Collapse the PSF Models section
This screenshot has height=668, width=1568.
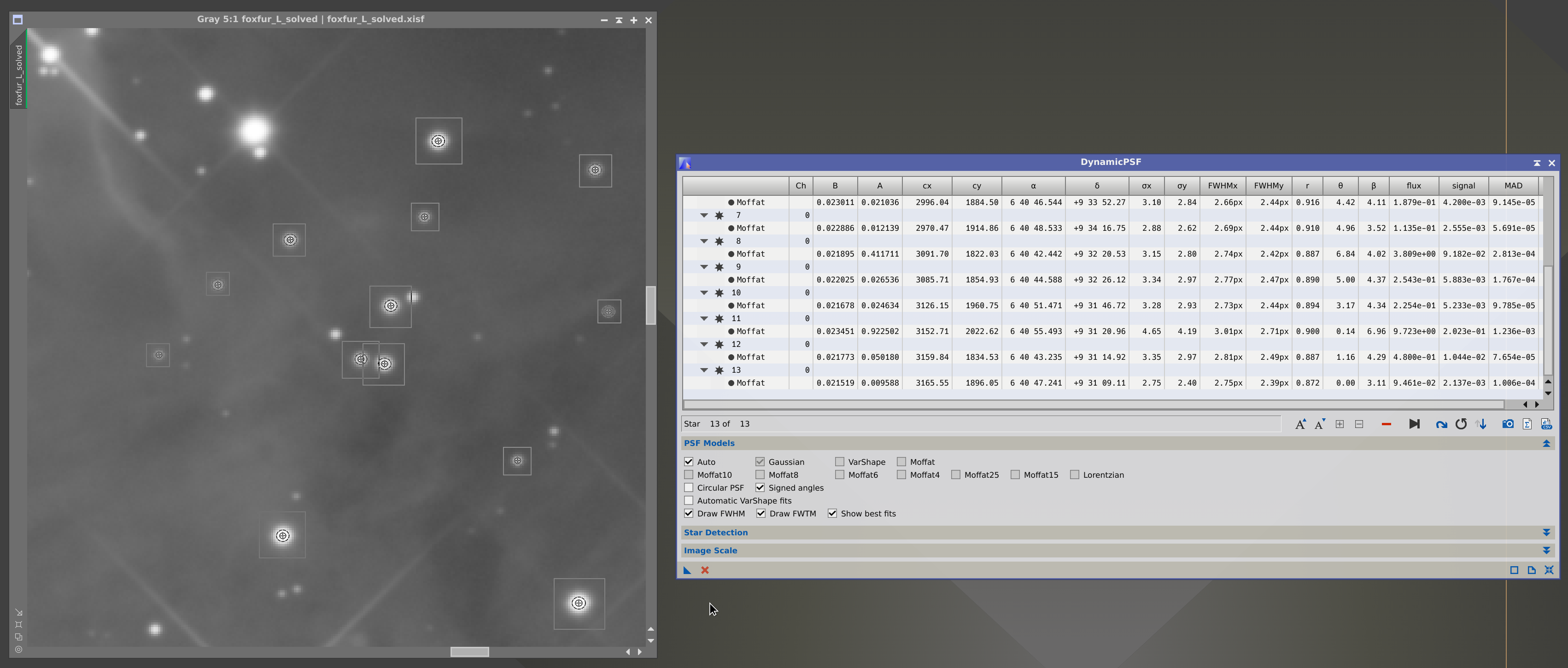1546,443
